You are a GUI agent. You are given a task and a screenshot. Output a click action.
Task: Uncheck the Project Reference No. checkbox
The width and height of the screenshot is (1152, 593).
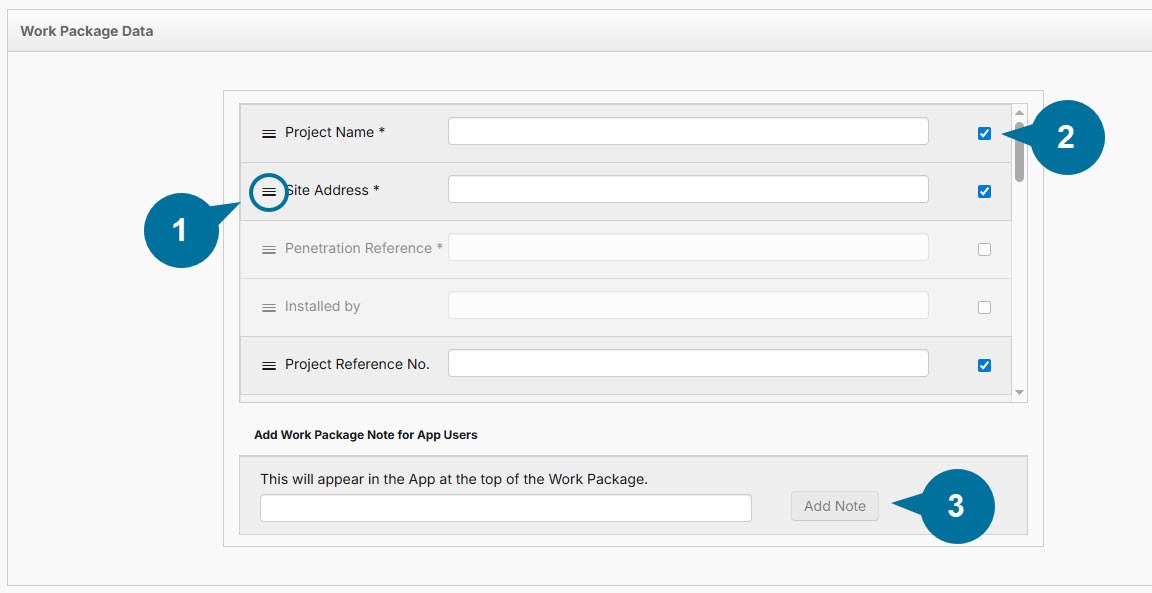click(x=984, y=365)
